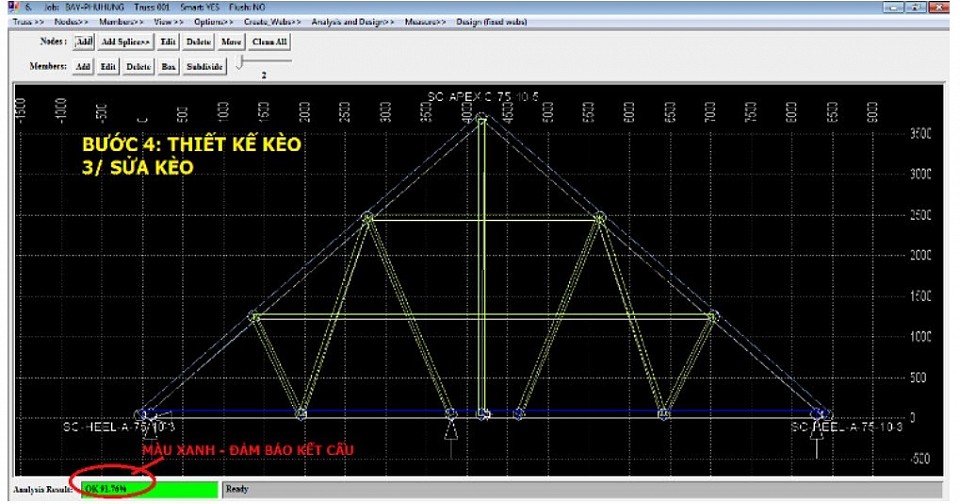
Task: Open the Add Splice>> options
Action: point(126,42)
